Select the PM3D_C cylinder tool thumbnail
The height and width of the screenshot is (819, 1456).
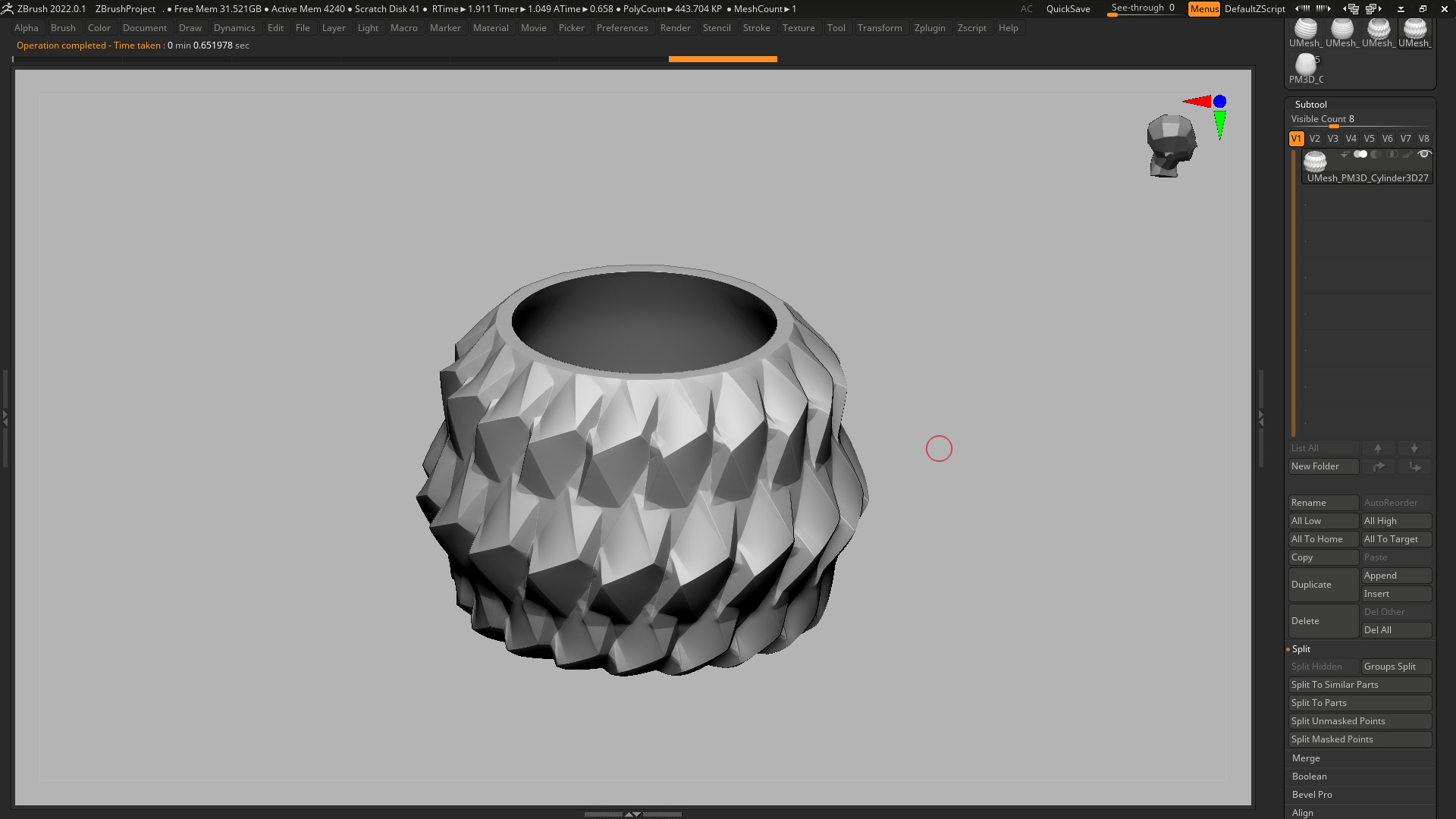1306,68
